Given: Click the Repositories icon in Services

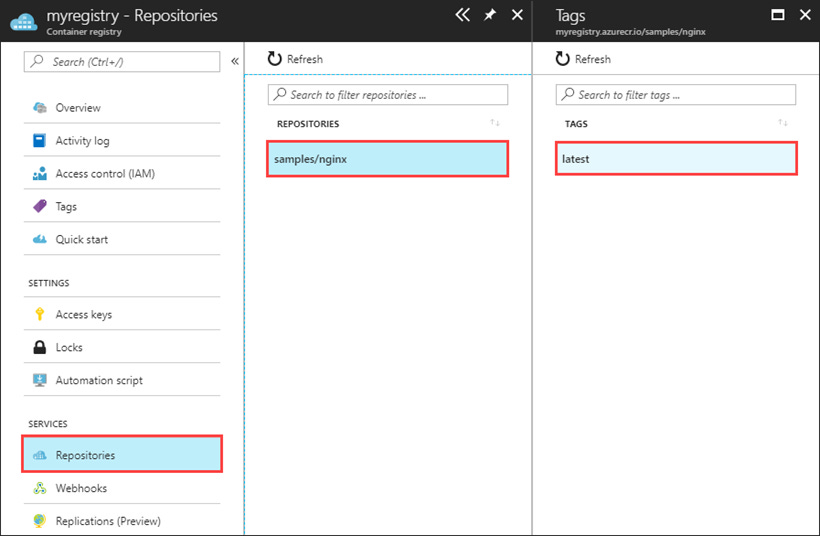Looking at the screenshot, I should [40, 455].
